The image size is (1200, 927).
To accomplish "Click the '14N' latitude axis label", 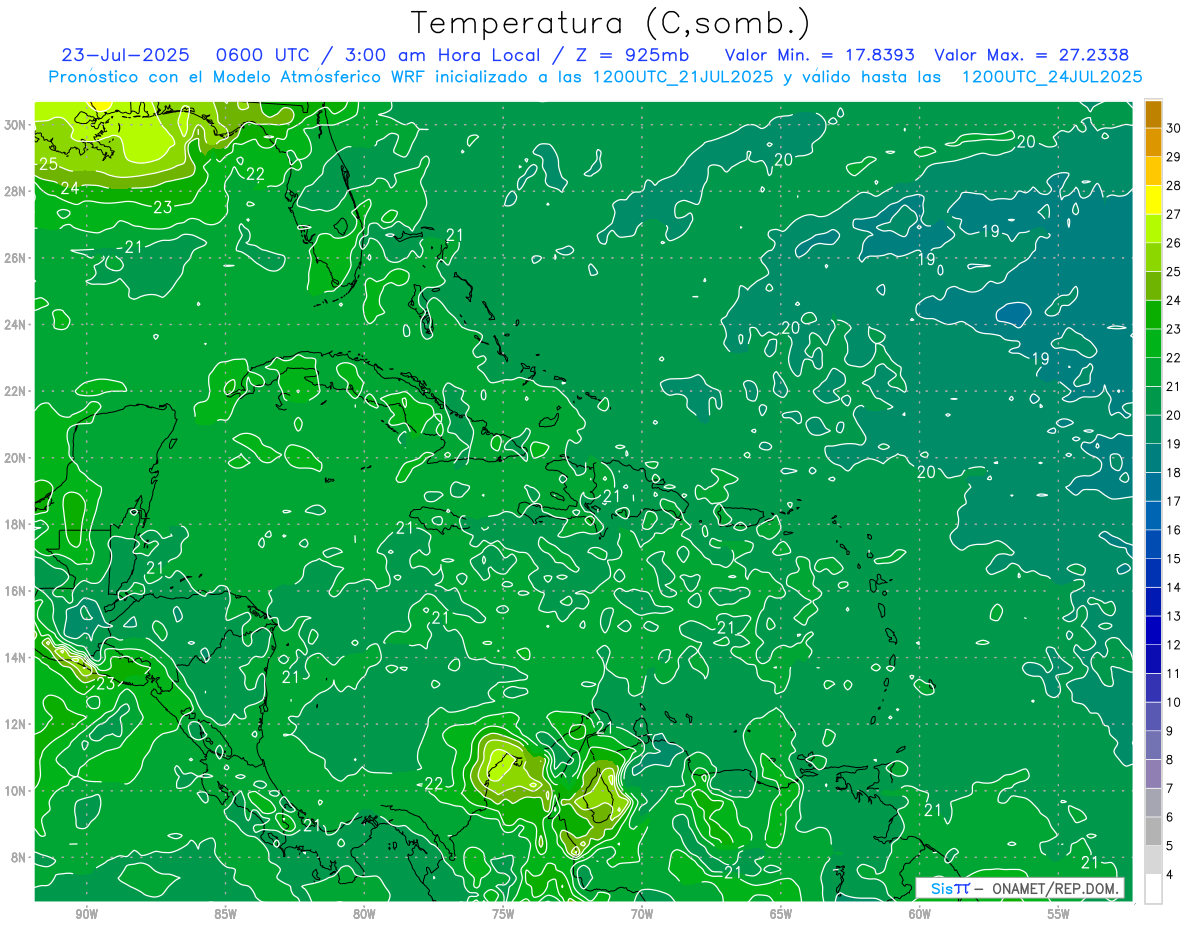I will pos(17,657).
